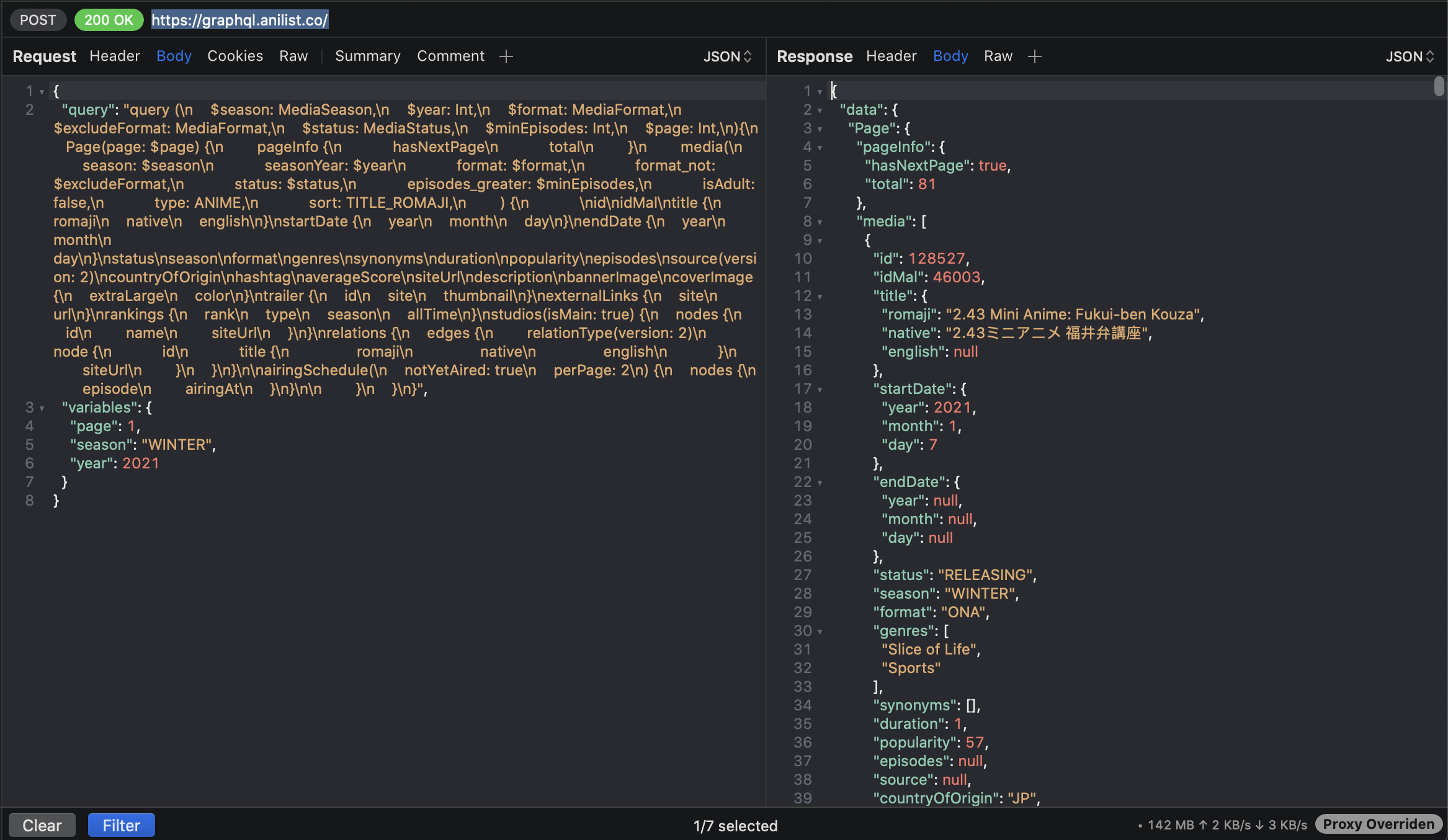Image resolution: width=1448 pixels, height=840 pixels.
Task: Click the Filter icon button
Action: [120, 826]
